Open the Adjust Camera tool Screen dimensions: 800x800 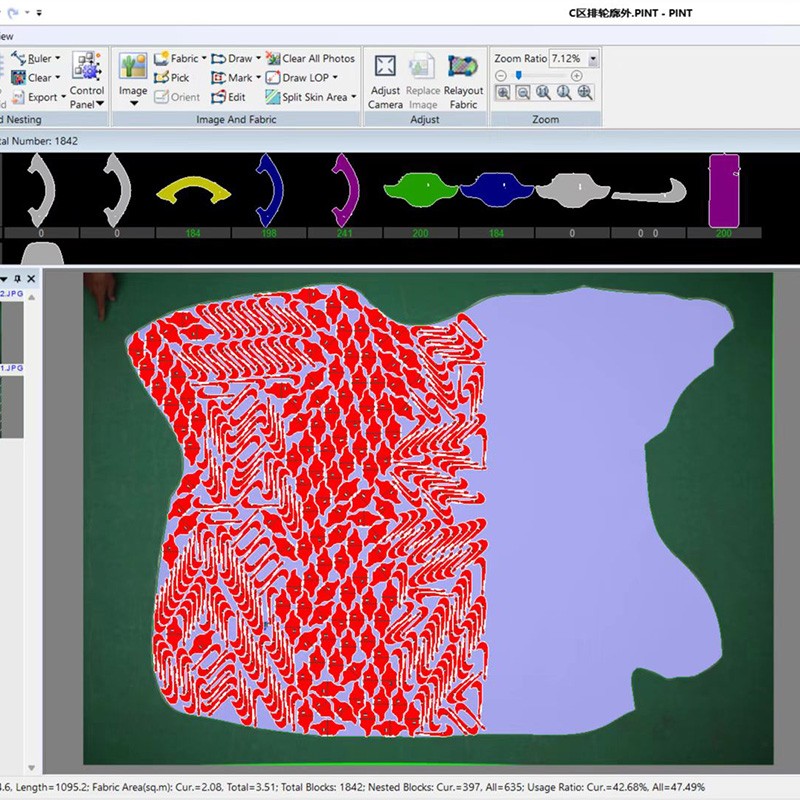(385, 82)
